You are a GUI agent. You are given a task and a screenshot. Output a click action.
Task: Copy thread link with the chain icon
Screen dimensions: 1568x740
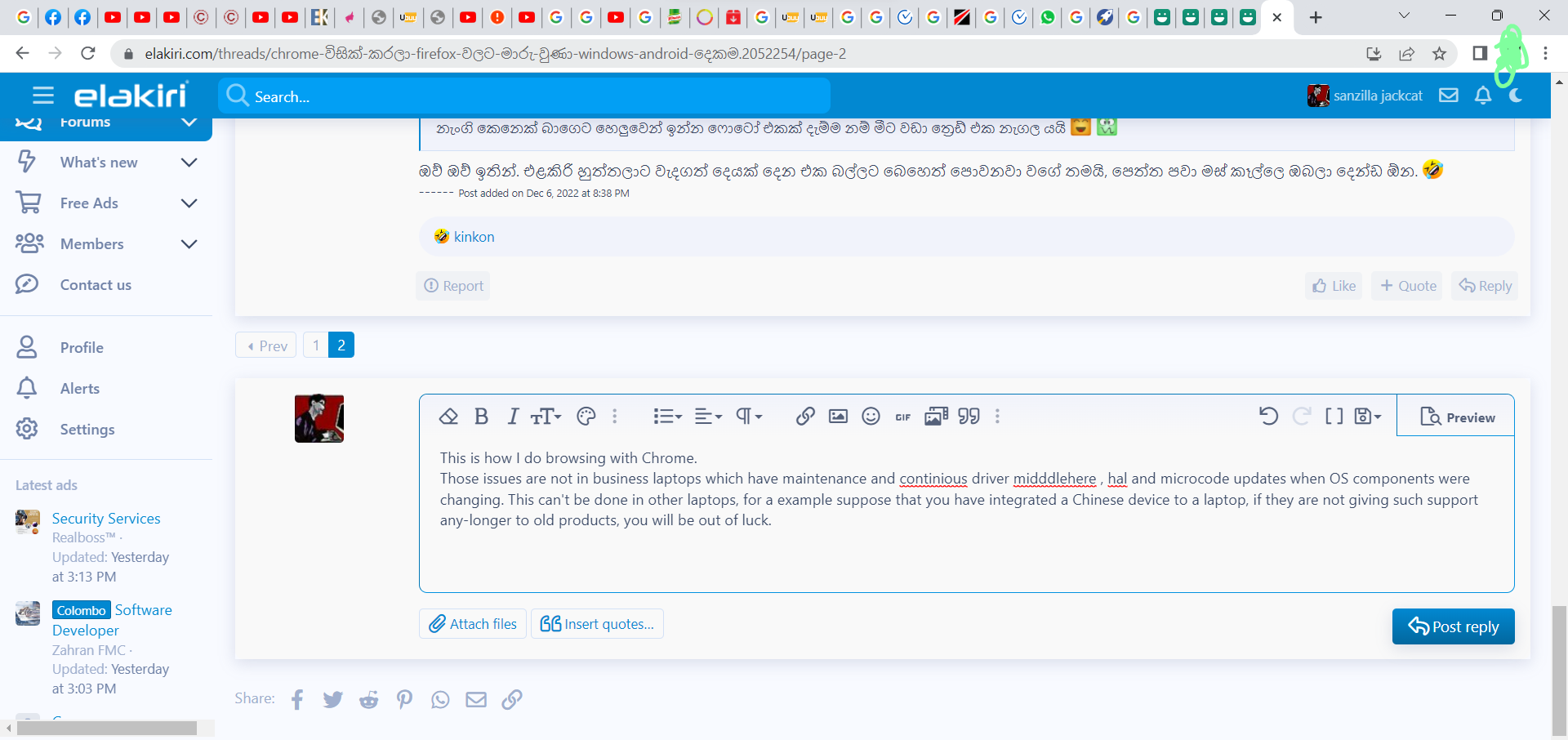click(x=512, y=700)
